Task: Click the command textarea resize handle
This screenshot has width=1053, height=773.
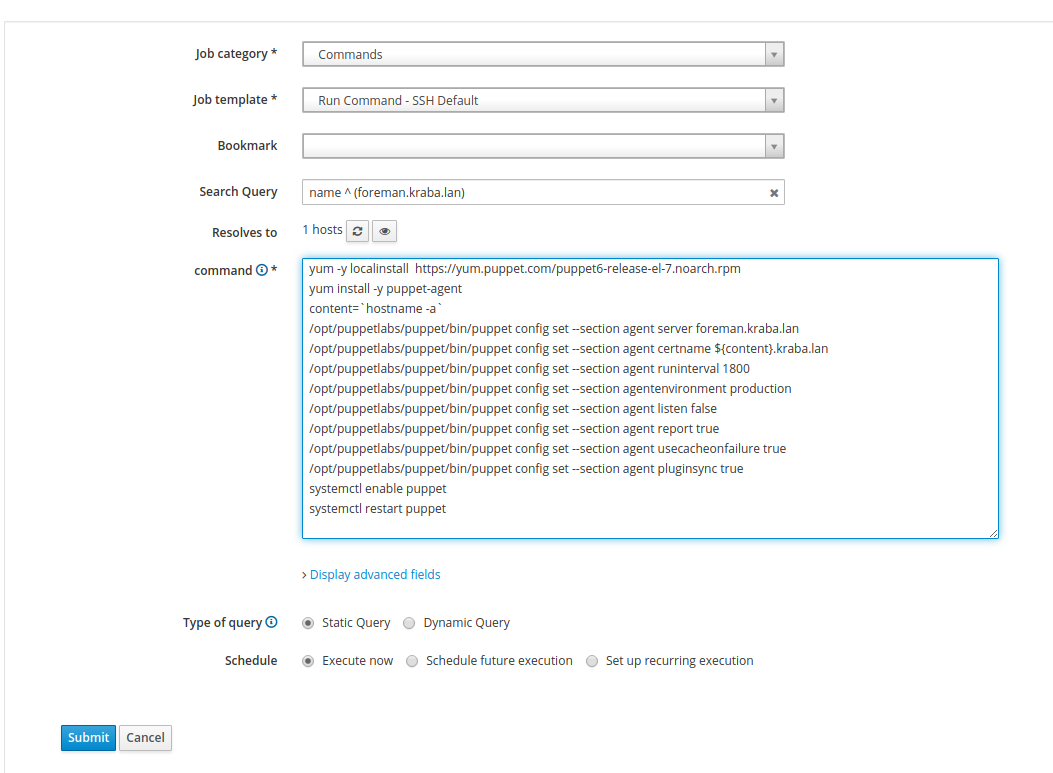Action: [993, 533]
